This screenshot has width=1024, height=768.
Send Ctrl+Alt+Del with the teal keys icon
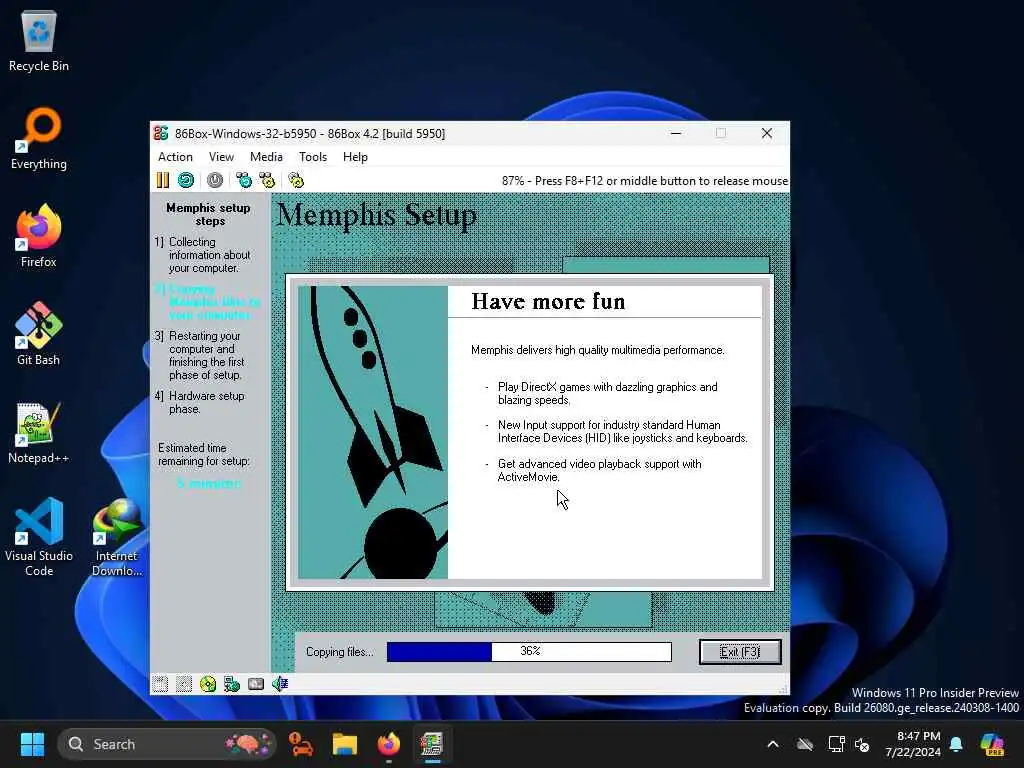pyautogui.click(x=244, y=180)
